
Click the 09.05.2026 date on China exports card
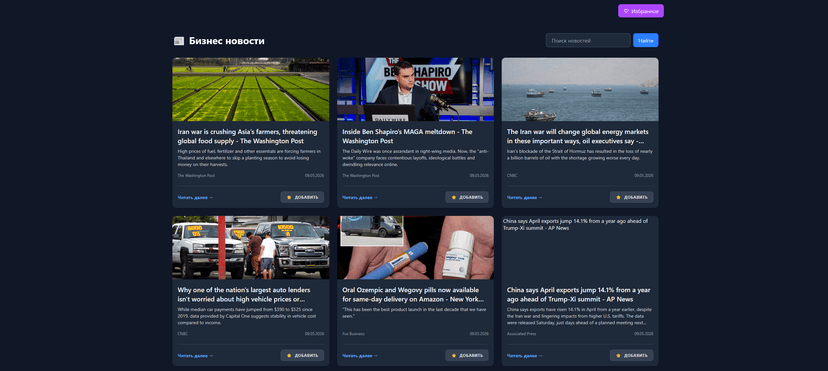click(644, 334)
